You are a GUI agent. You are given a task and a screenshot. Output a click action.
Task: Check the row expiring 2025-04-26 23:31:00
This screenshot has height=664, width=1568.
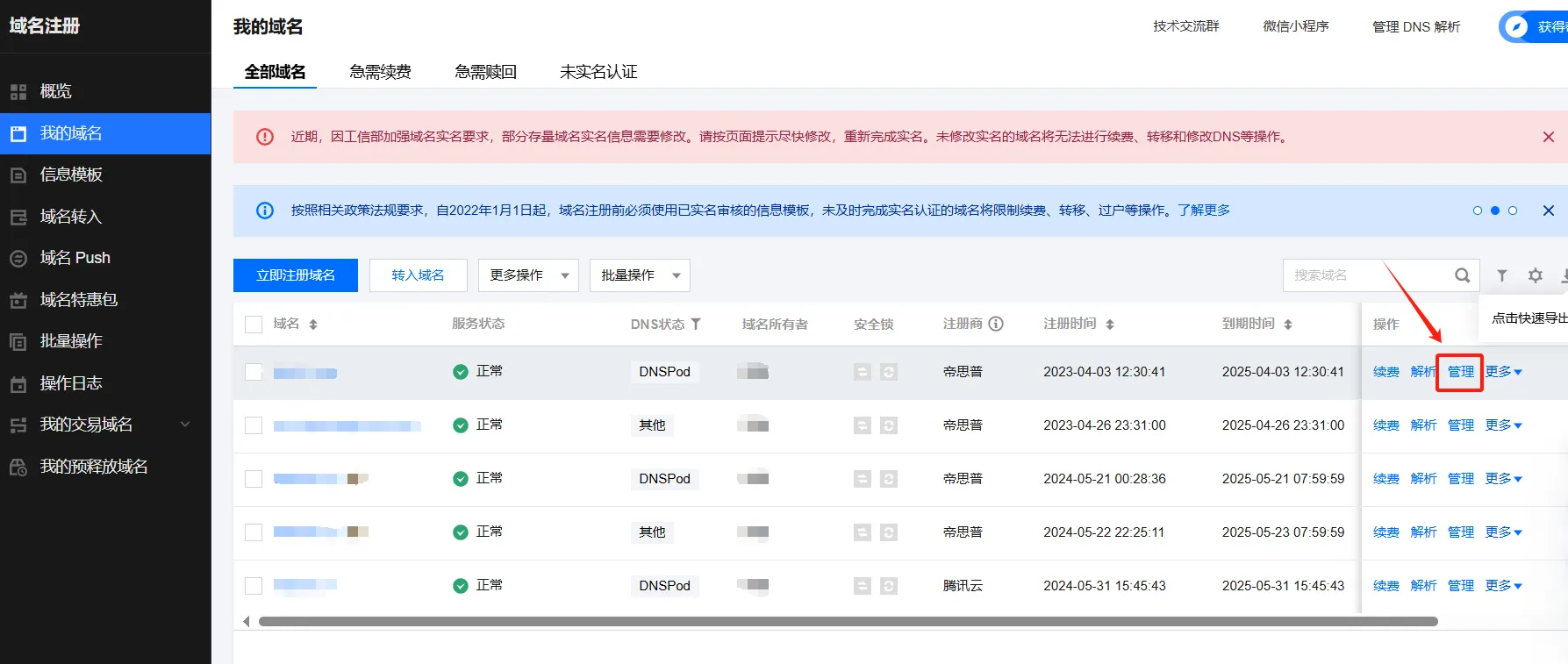point(254,425)
